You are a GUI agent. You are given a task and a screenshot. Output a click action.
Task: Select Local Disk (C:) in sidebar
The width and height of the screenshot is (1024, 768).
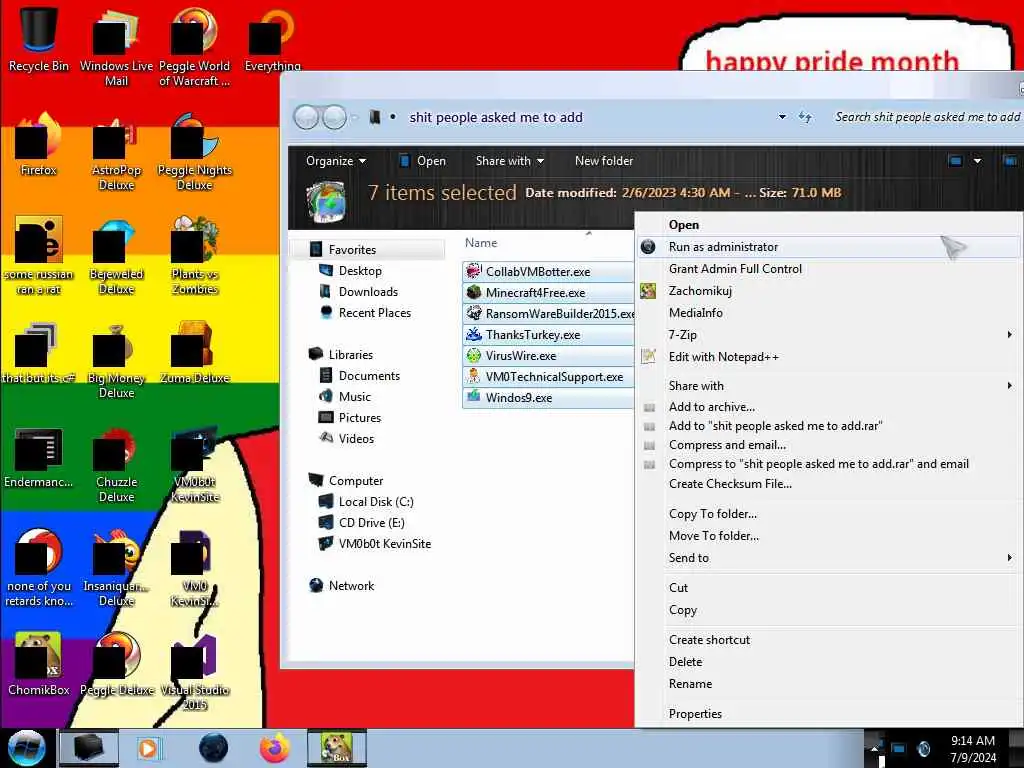(376, 502)
